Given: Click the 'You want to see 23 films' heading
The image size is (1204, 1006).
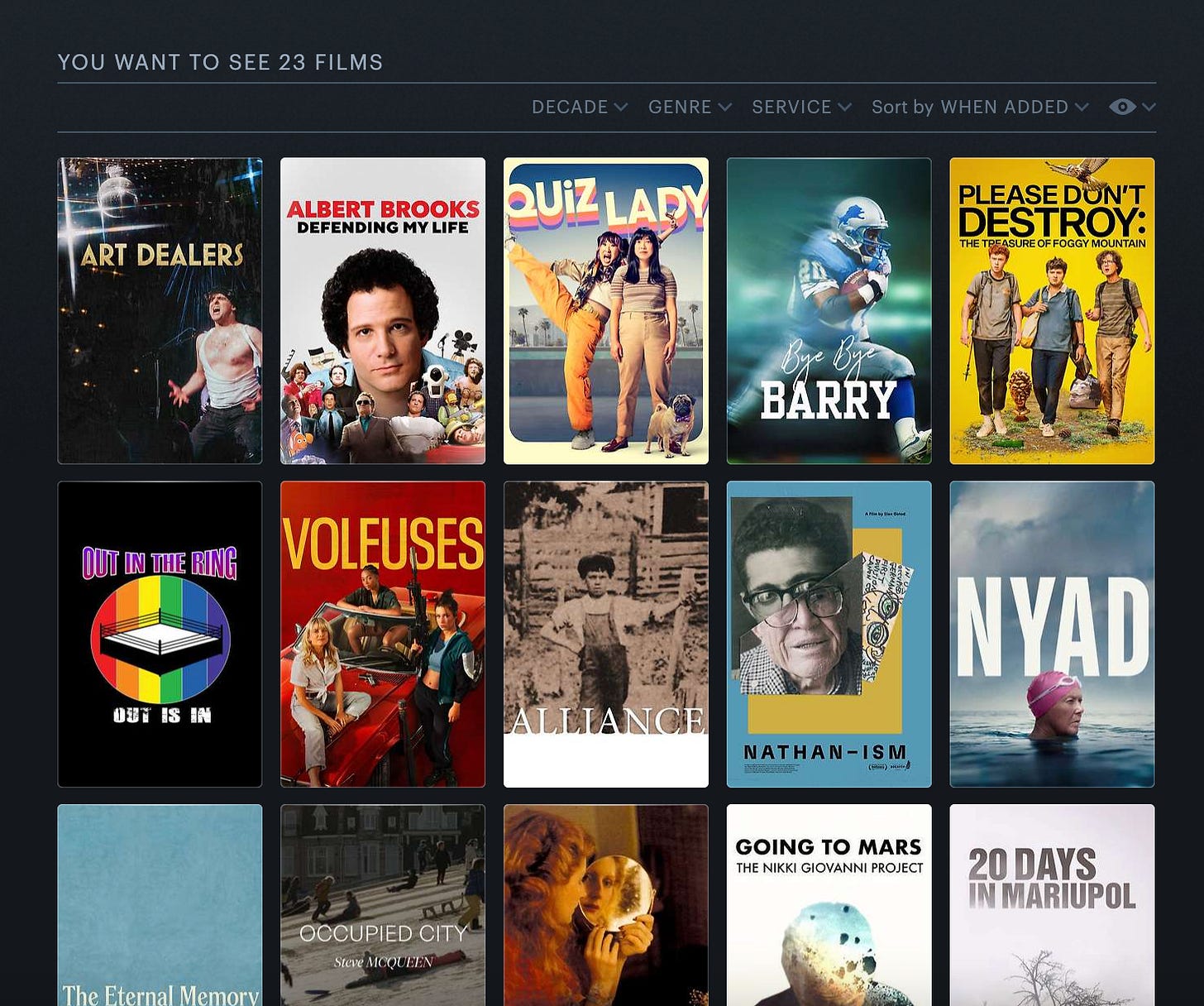Looking at the screenshot, I should 220,62.
